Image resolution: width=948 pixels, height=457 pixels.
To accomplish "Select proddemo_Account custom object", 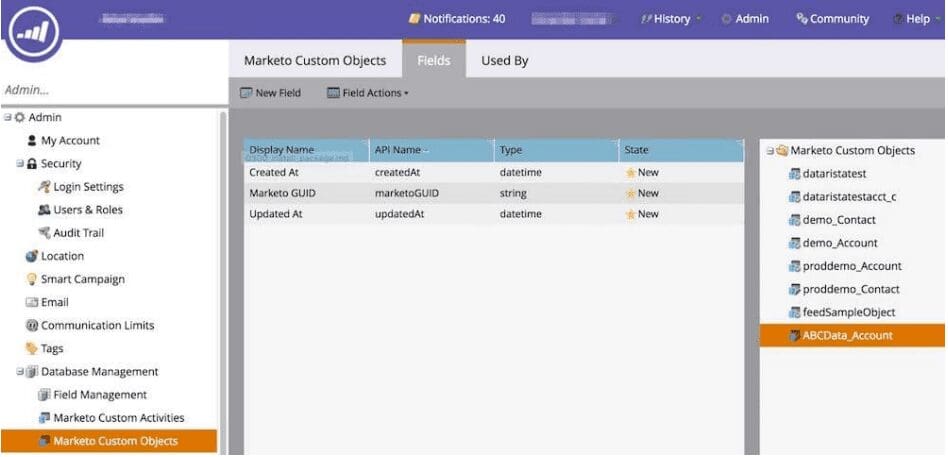I will pos(852,266).
